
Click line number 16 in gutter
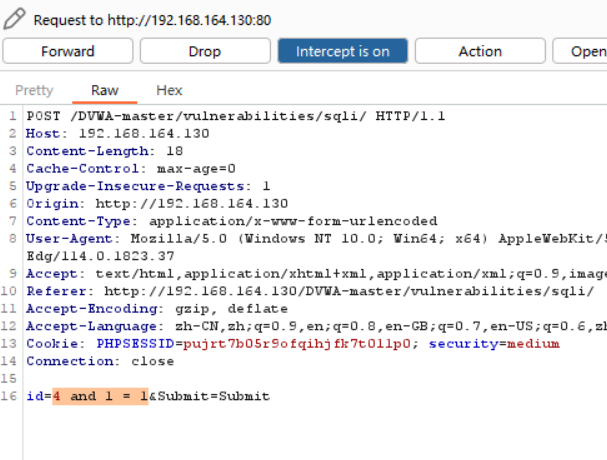point(9,396)
